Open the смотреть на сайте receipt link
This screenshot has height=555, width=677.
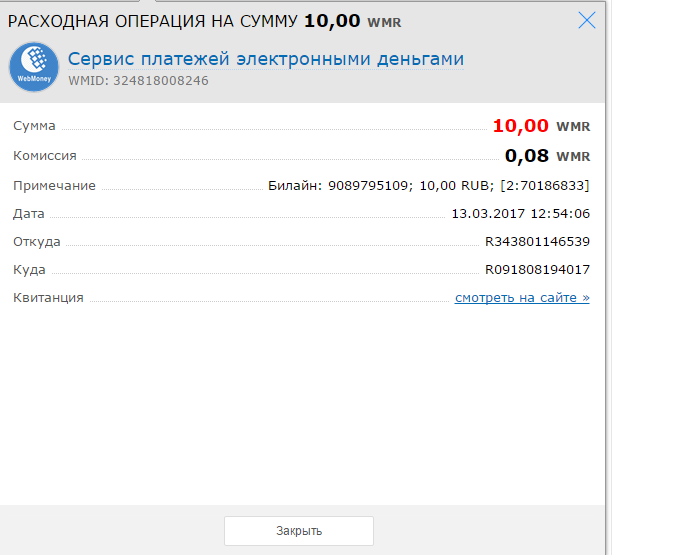(x=522, y=298)
